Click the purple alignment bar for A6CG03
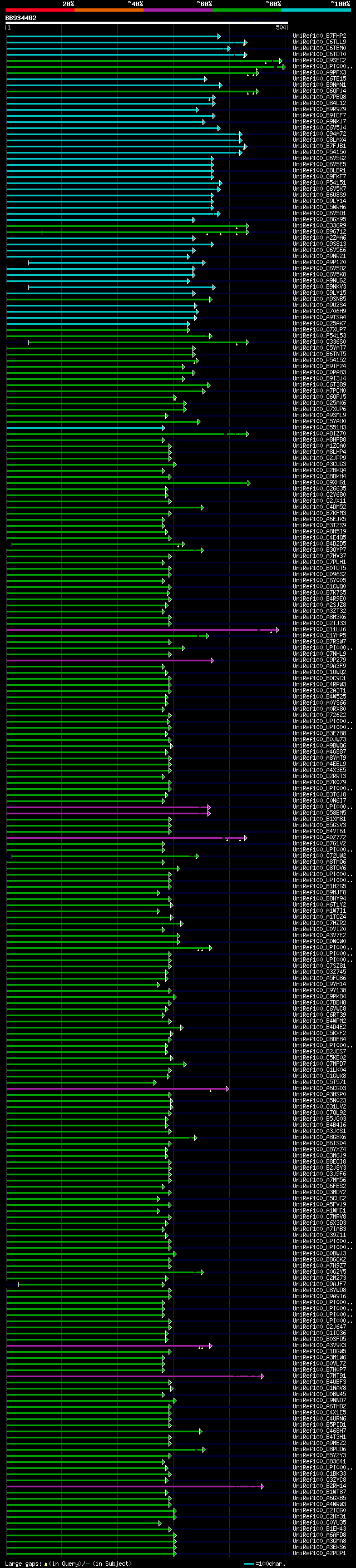This screenshot has width=356, height=1568. (x=117, y=1089)
